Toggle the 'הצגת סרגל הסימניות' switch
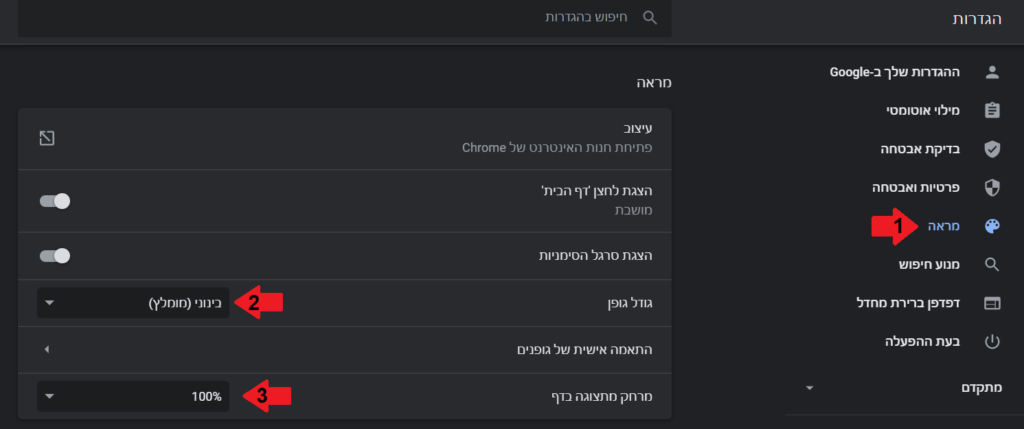The height and width of the screenshot is (429, 1024). click(54, 256)
